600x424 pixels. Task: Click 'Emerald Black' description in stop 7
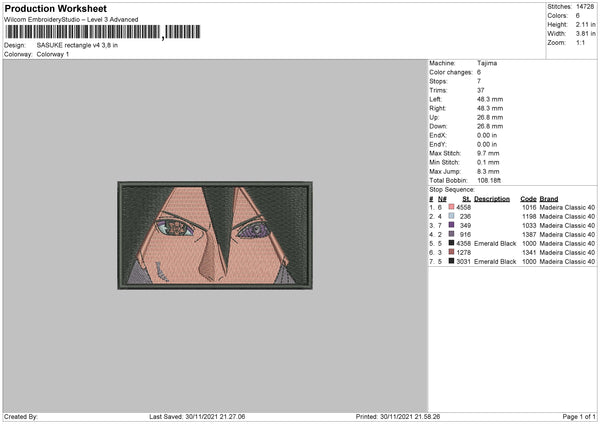click(495, 261)
